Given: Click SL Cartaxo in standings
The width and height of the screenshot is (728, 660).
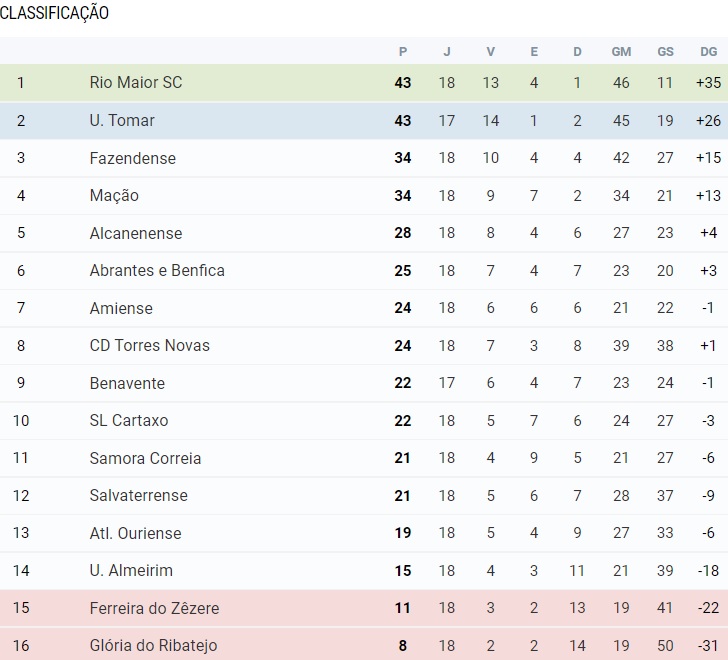Looking at the screenshot, I should point(129,420).
